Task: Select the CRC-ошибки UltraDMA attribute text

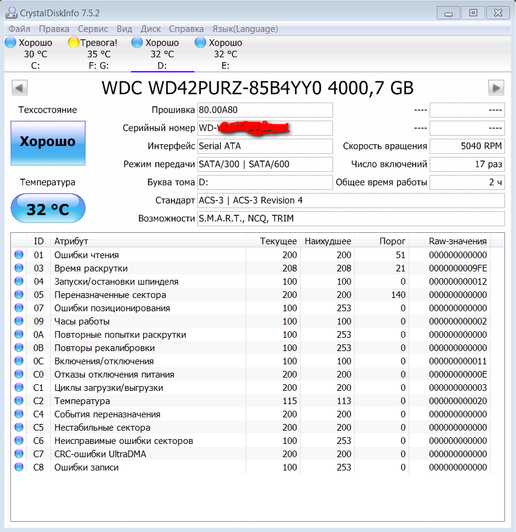Action: pyautogui.click(x=100, y=454)
